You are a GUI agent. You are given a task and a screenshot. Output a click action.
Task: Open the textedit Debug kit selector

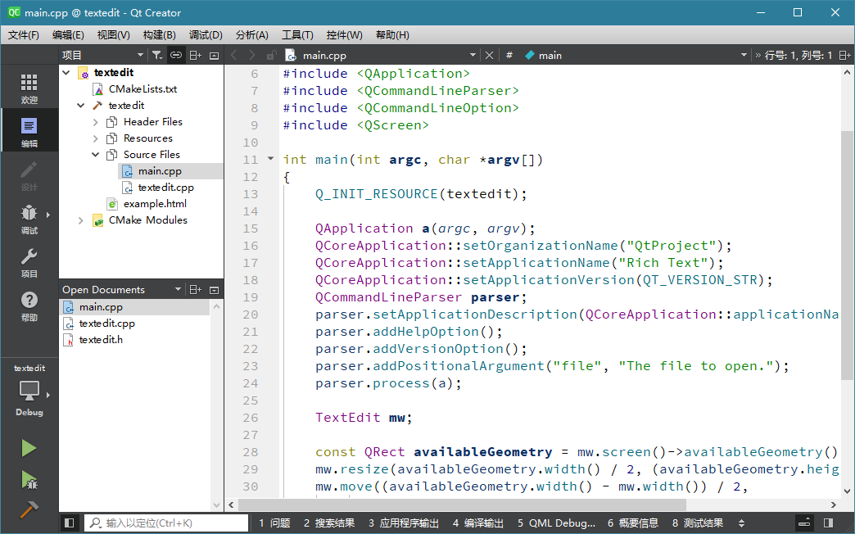coord(29,392)
